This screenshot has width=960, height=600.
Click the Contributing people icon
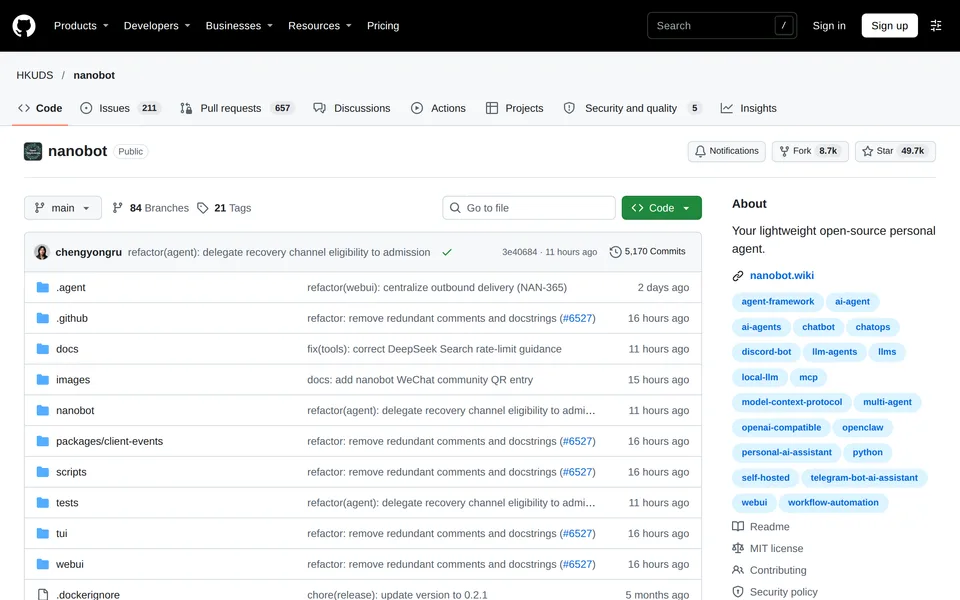tap(738, 570)
